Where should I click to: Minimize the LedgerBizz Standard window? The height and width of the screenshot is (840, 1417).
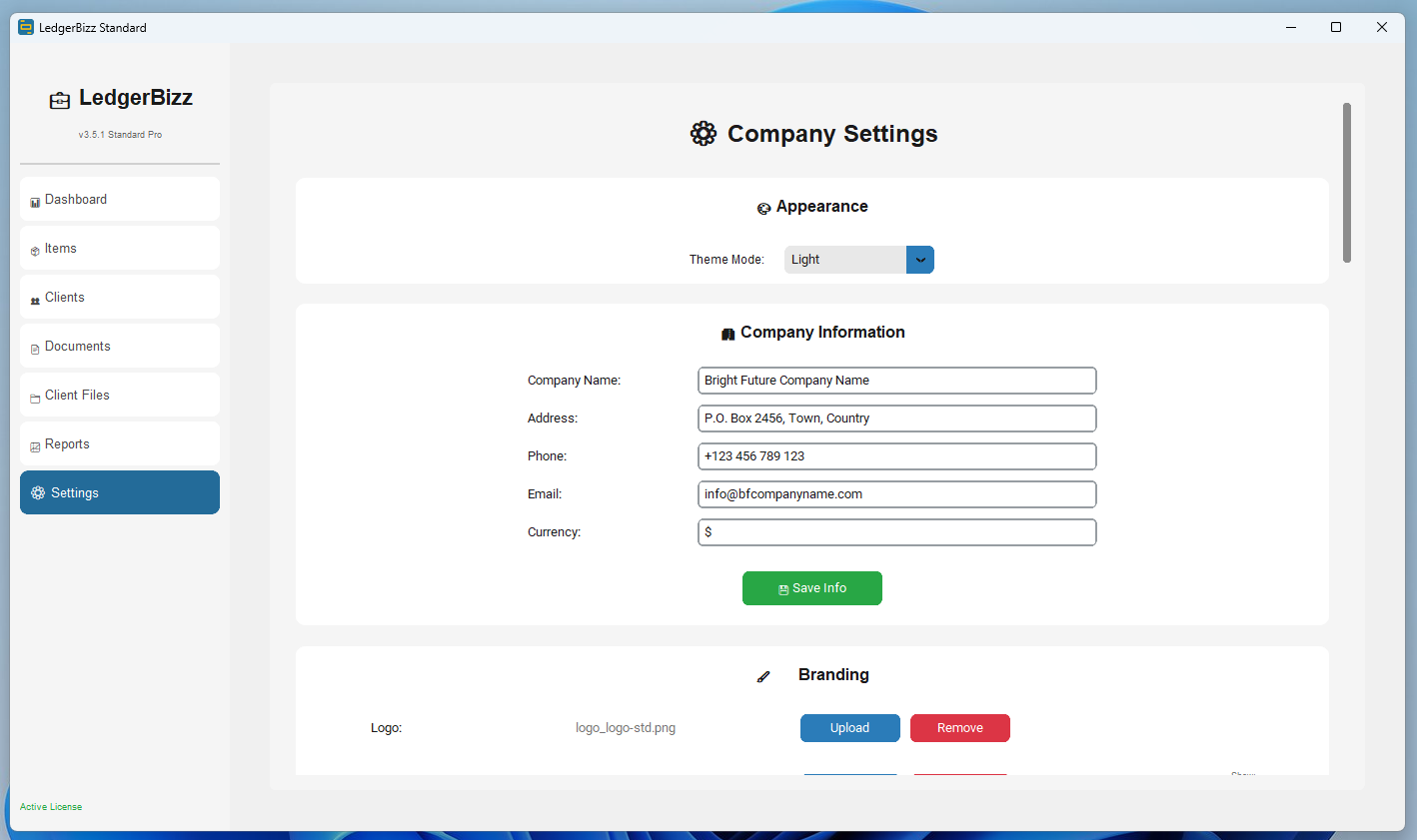(1291, 27)
